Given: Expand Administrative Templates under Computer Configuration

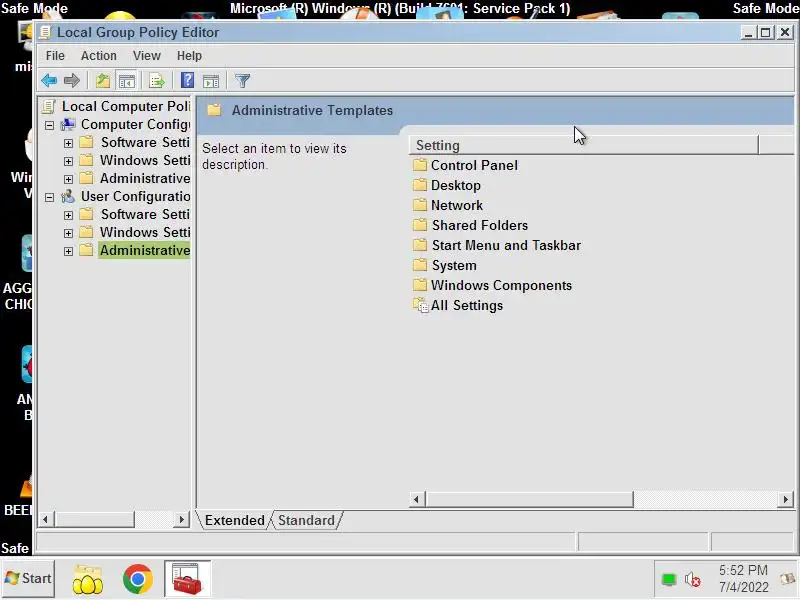Looking at the screenshot, I should pyautogui.click(x=68, y=179).
